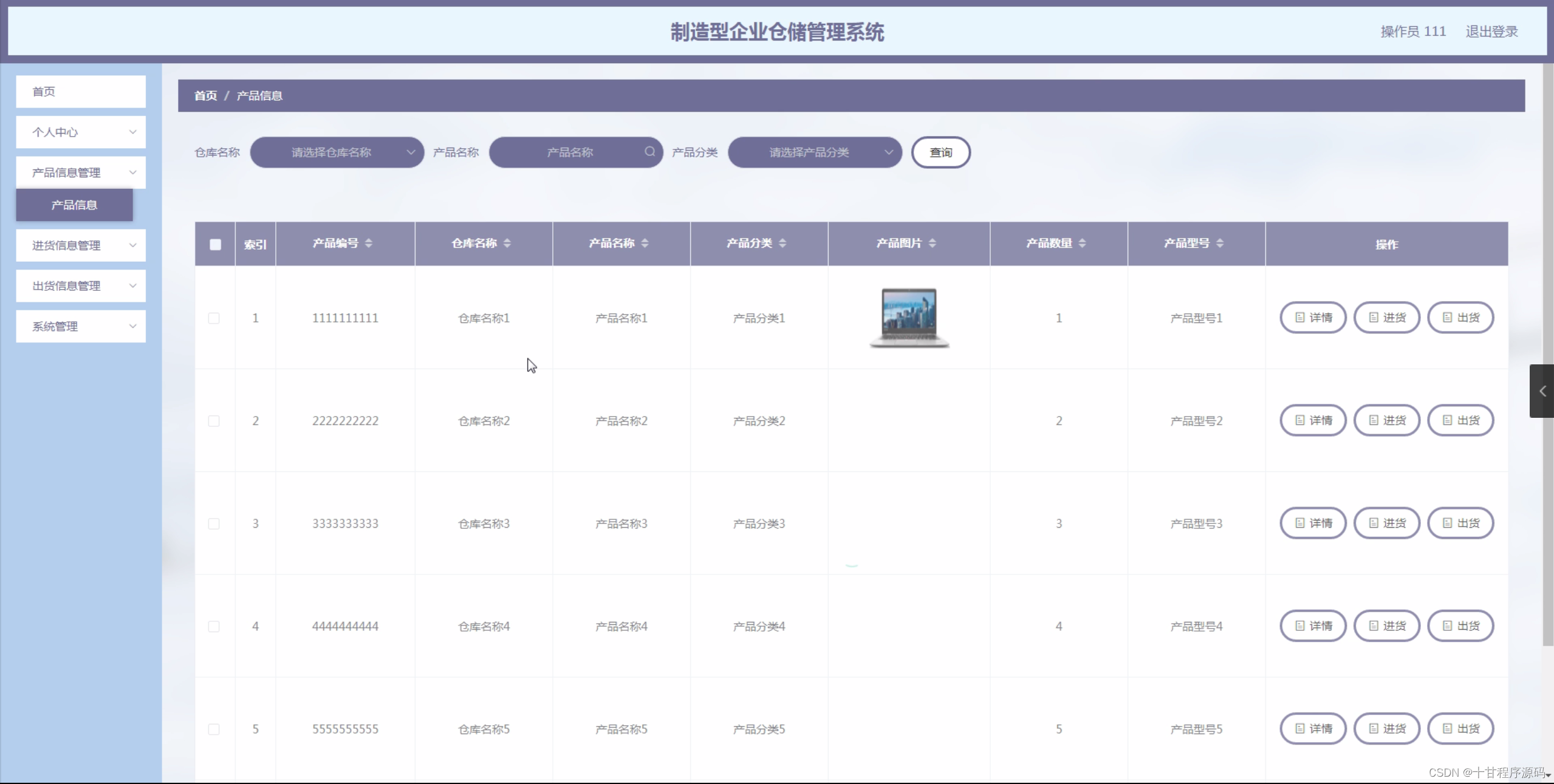The image size is (1554, 784).
Task: Click the sort icon on 产品编号 column
Action: pyautogui.click(x=369, y=243)
